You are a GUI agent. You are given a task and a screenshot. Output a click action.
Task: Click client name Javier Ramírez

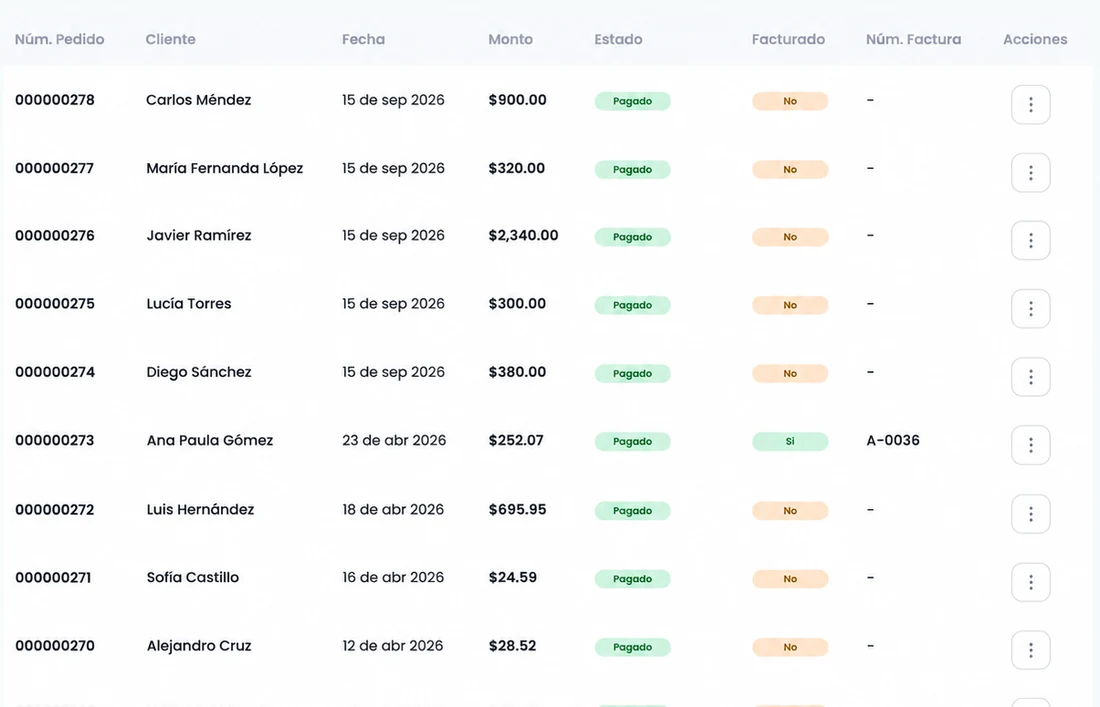pos(199,236)
